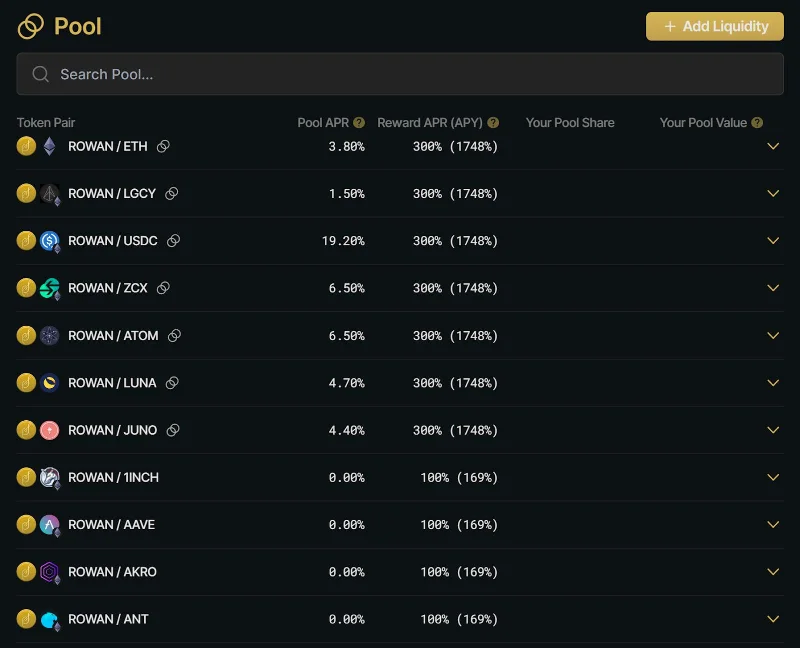800x648 pixels.
Task: Click the ATOM token icon
Action: pos(49,335)
